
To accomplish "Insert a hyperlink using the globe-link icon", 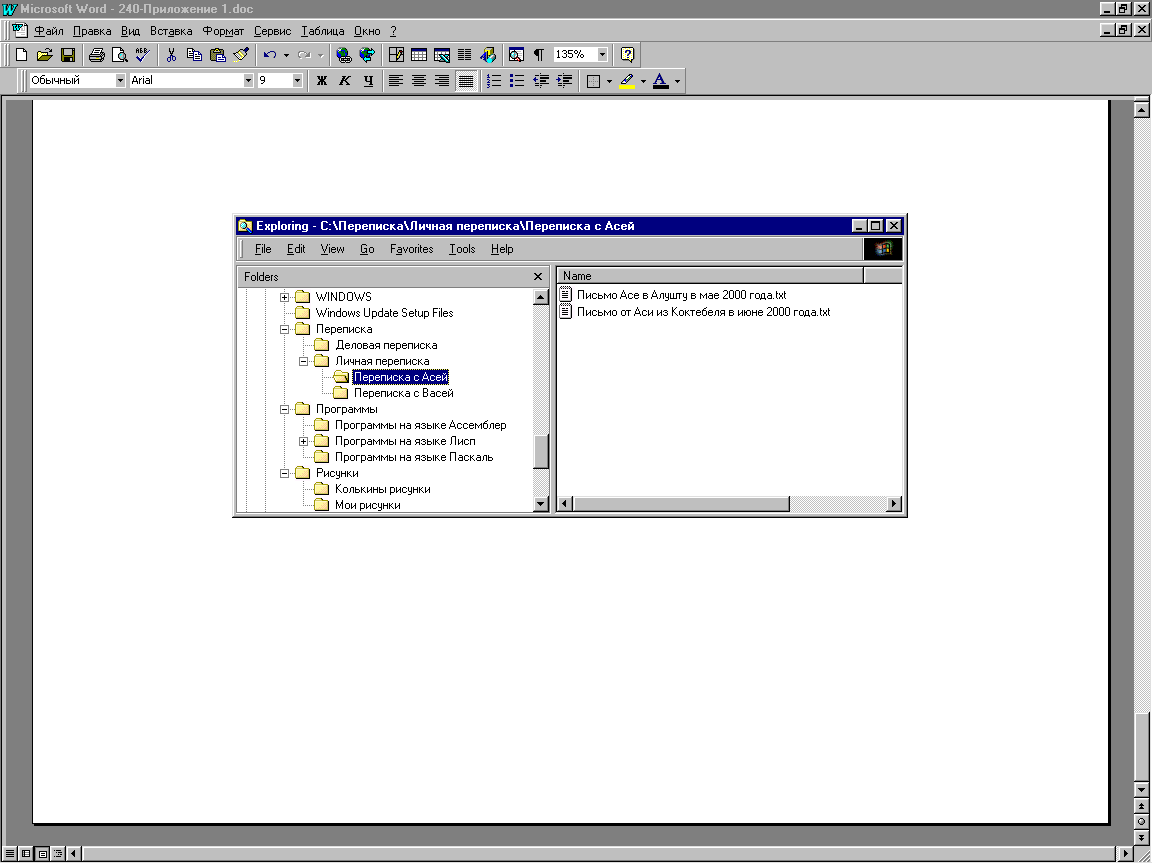I will pyautogui.click(x=343, y=54).
